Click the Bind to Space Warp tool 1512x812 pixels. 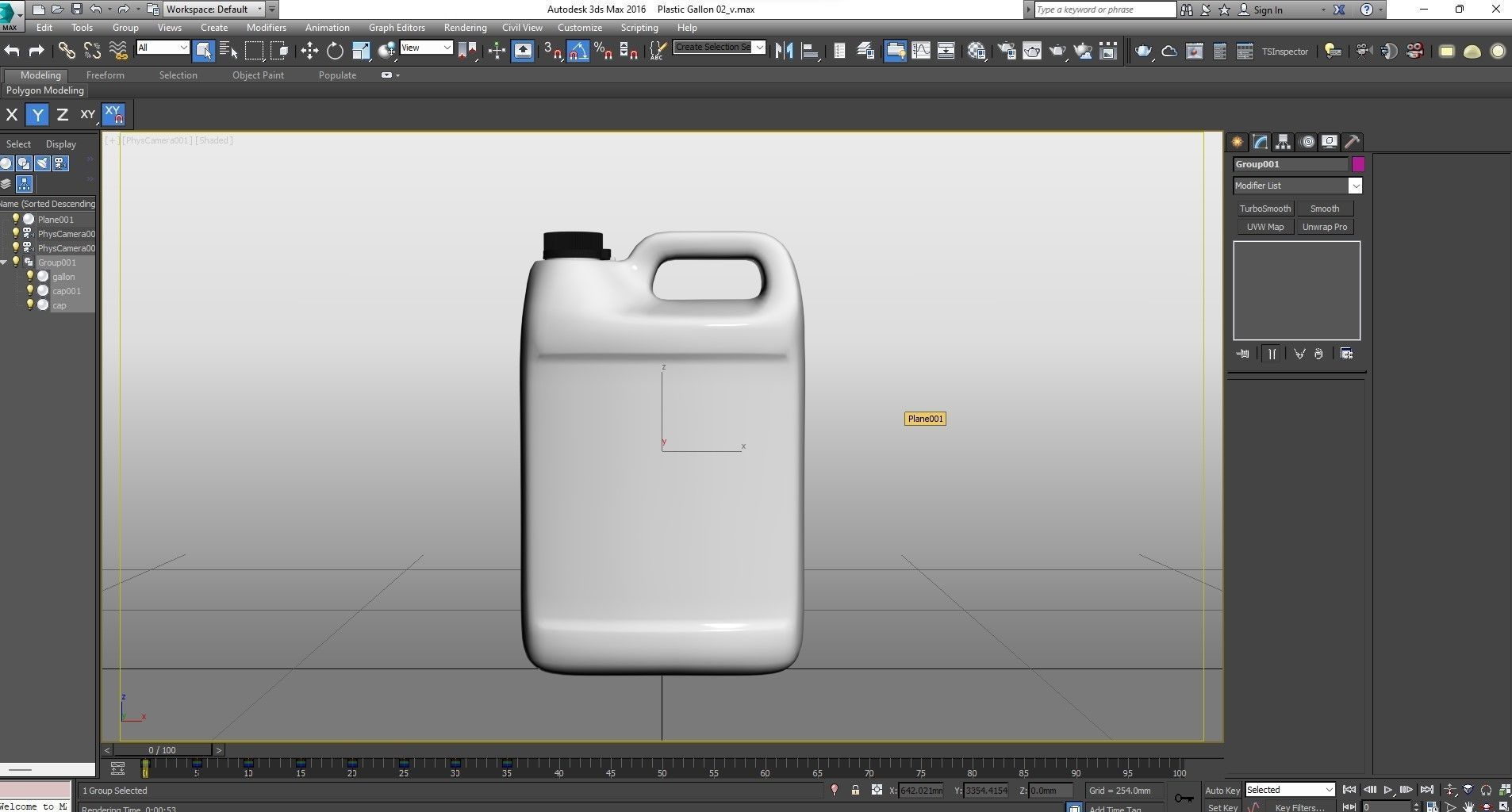tap(118, 51)
